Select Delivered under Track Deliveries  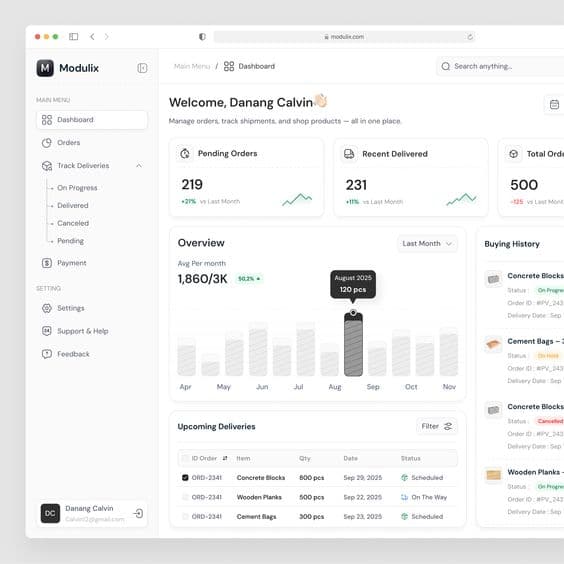pyautogui.click(x=73, y=205)
